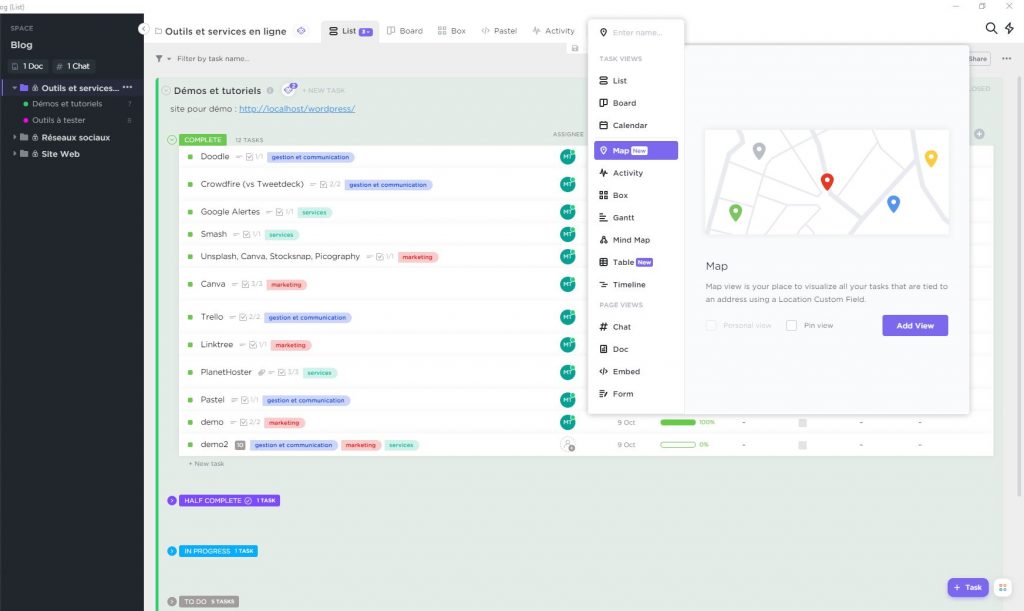
Task: Toggle the checklist box on Doodle task
Action: [x=249, y=157]
